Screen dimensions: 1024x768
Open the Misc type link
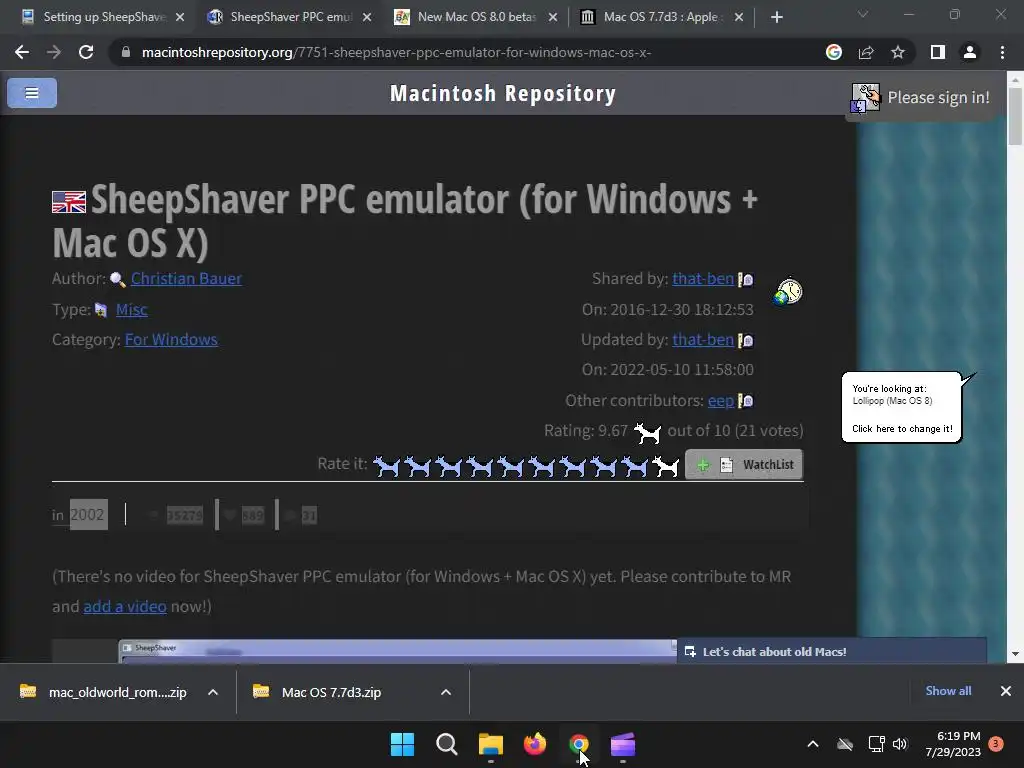(x=131, y=310)
